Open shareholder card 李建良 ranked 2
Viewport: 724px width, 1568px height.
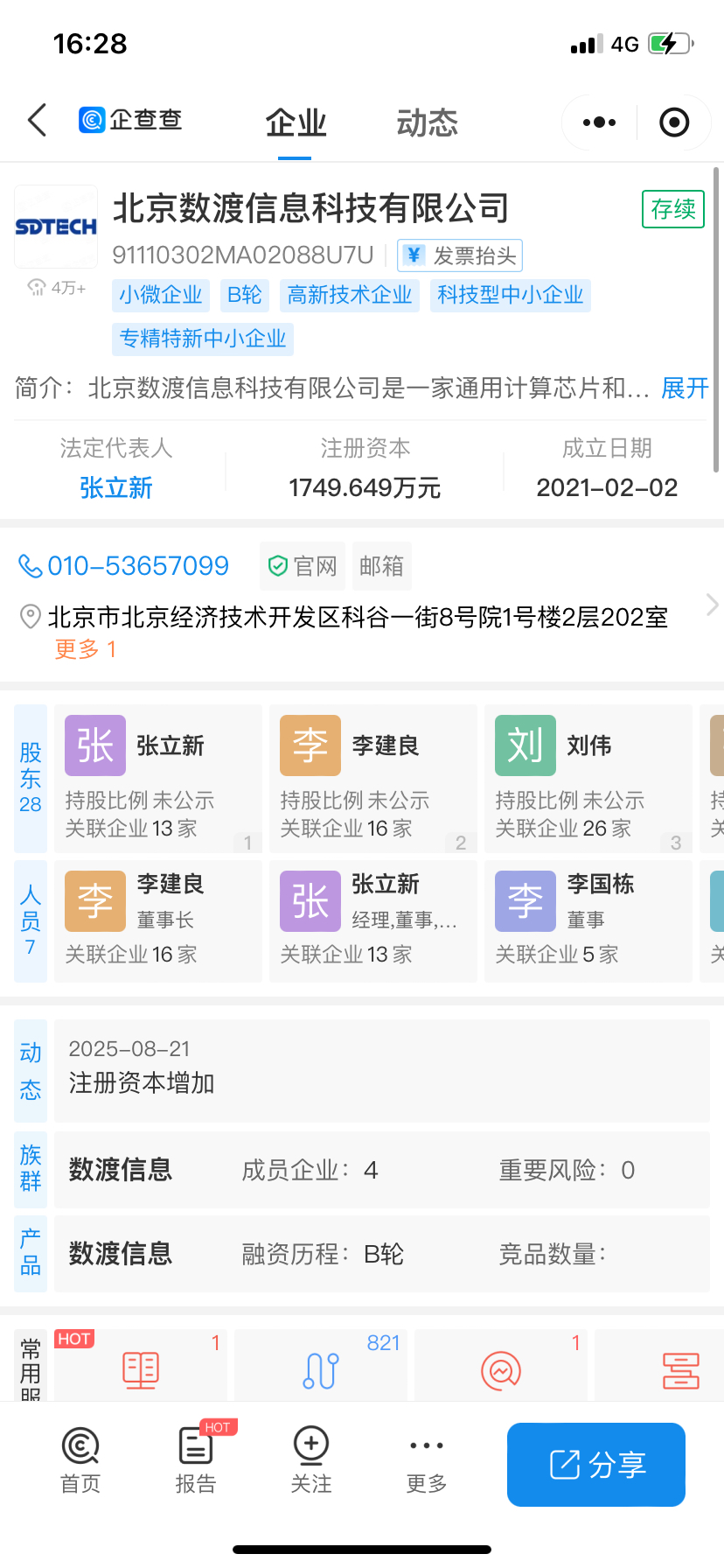coord(373,779)
